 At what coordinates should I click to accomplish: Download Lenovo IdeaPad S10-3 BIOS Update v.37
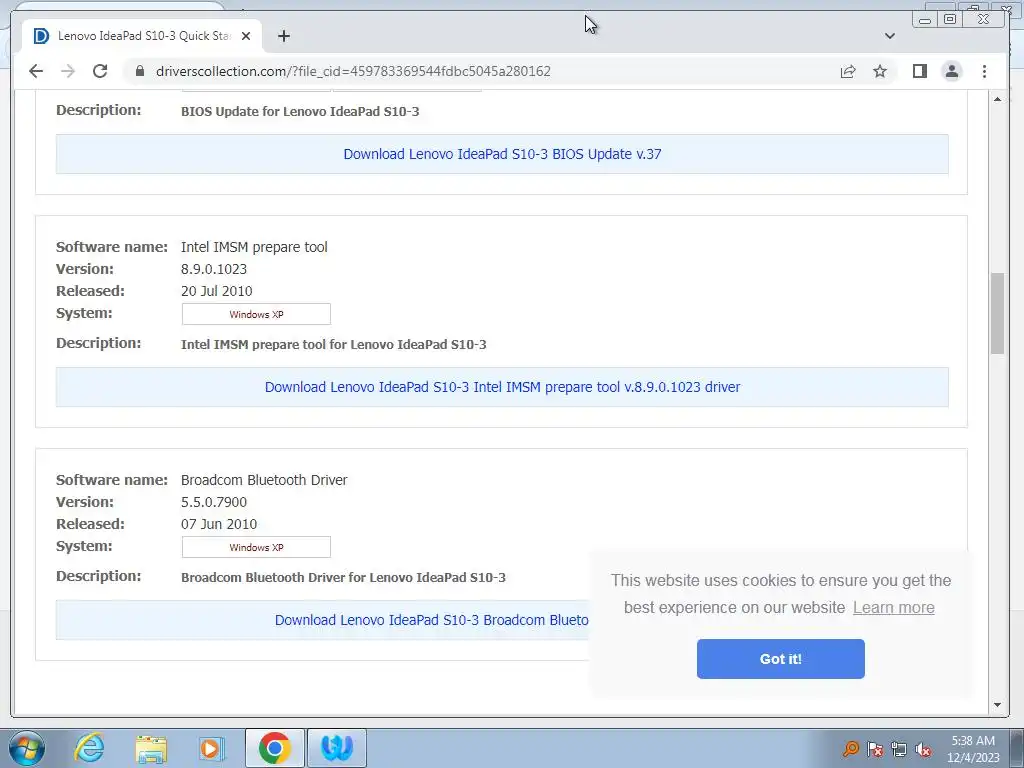tap(502, 154)
